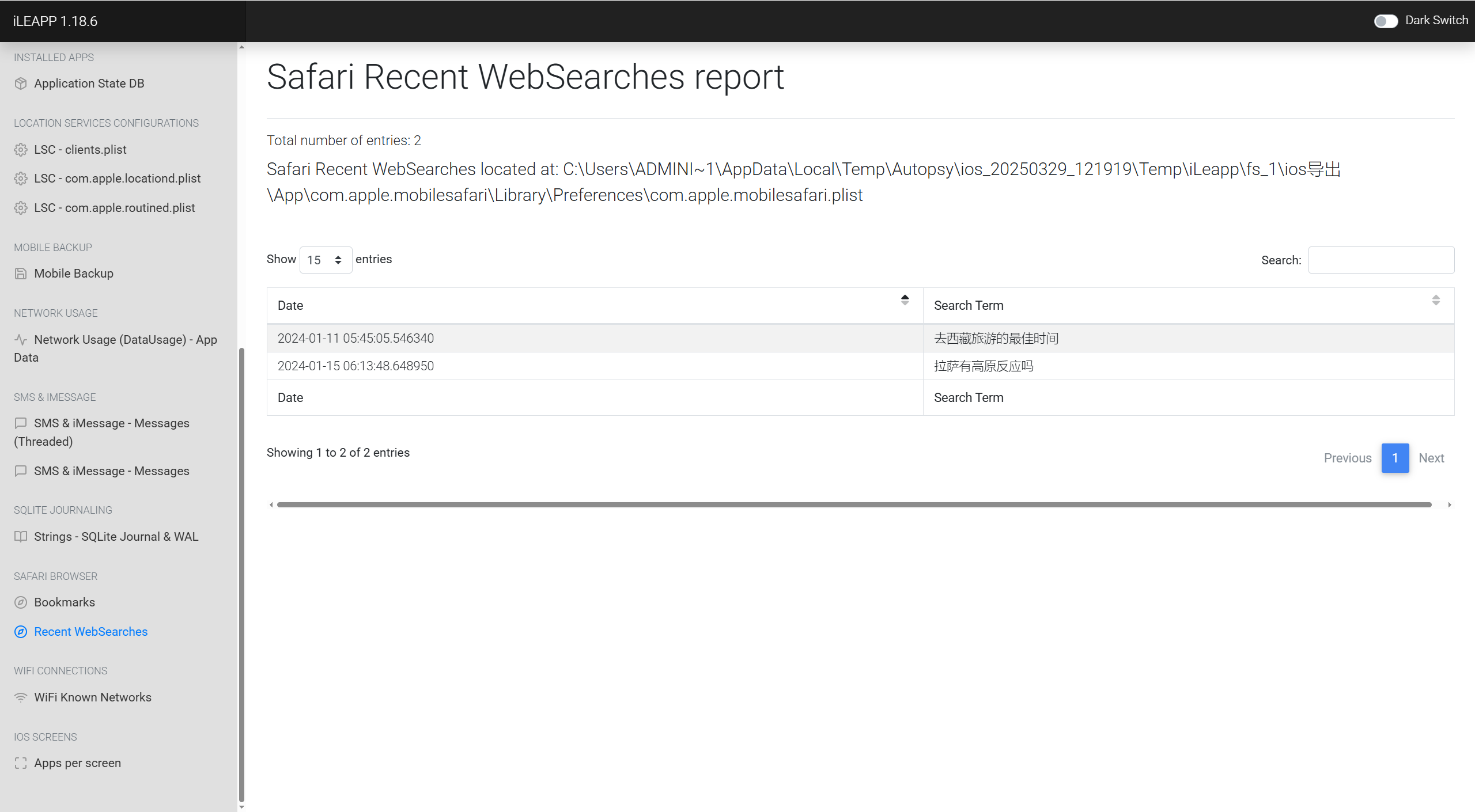Click the search term 拉萨有高原反应吗
The width and height of the screenshot is (1475, 812).
click(984, 366)
